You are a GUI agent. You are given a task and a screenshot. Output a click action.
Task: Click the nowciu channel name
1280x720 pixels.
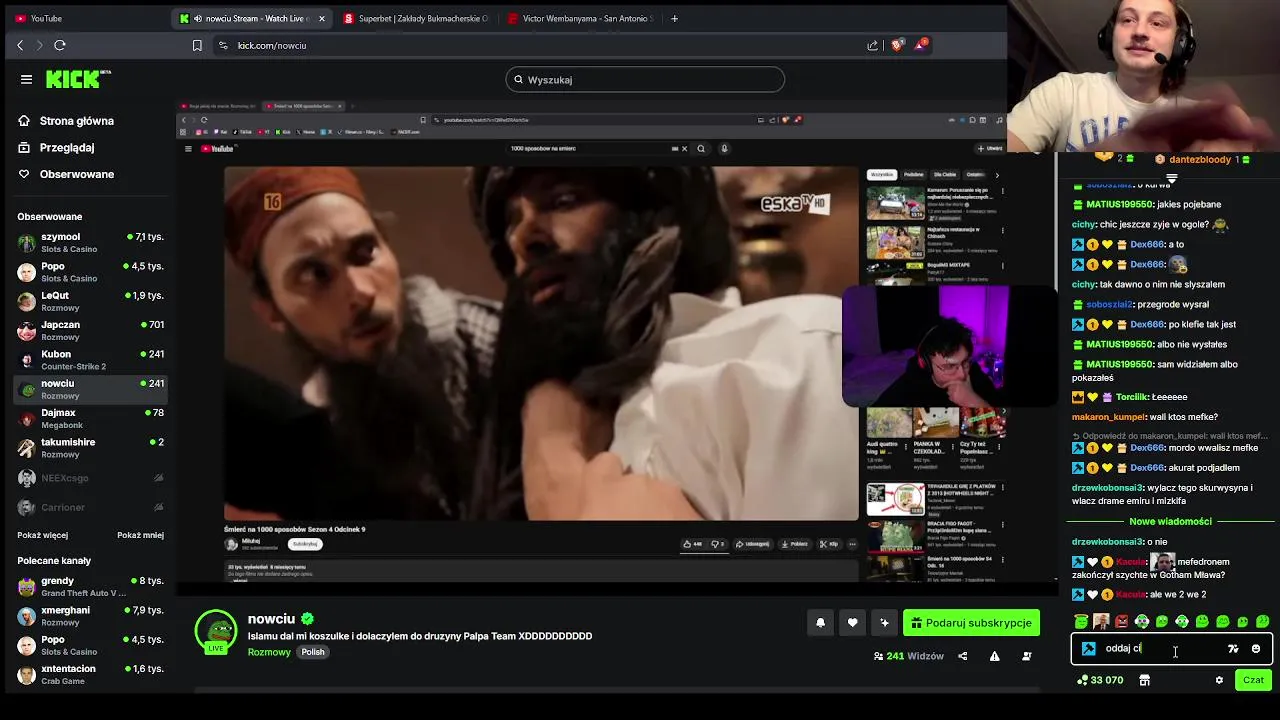pos(271,619)
